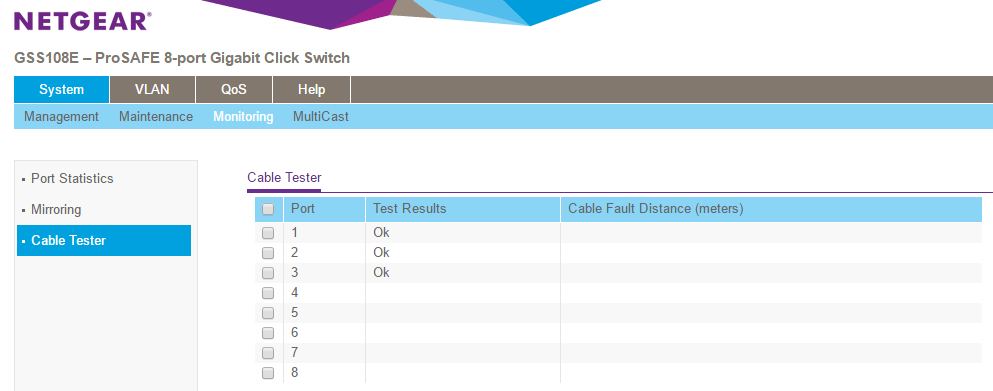Click the NETGEAR logo

[82, 21]
